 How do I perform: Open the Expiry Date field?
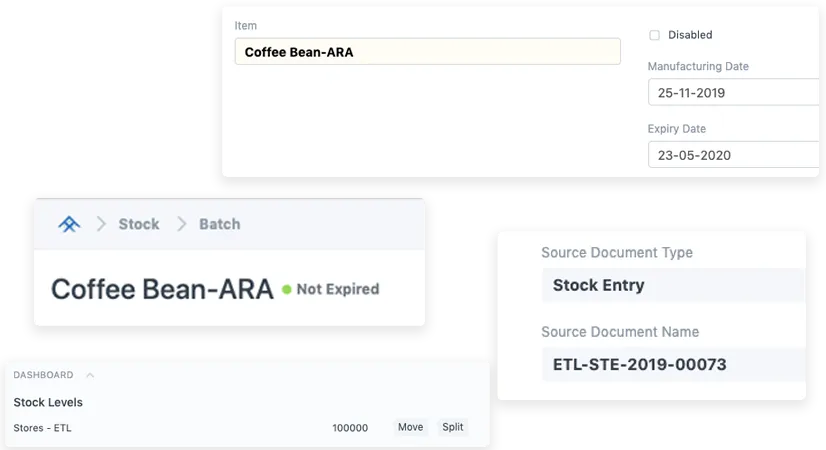tap(733, 155)
